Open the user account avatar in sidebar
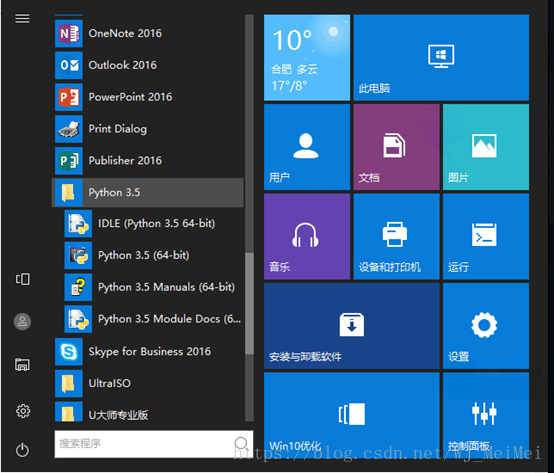Image resolution: width=554 pixels, height=473 pixels. click(22, 321)
